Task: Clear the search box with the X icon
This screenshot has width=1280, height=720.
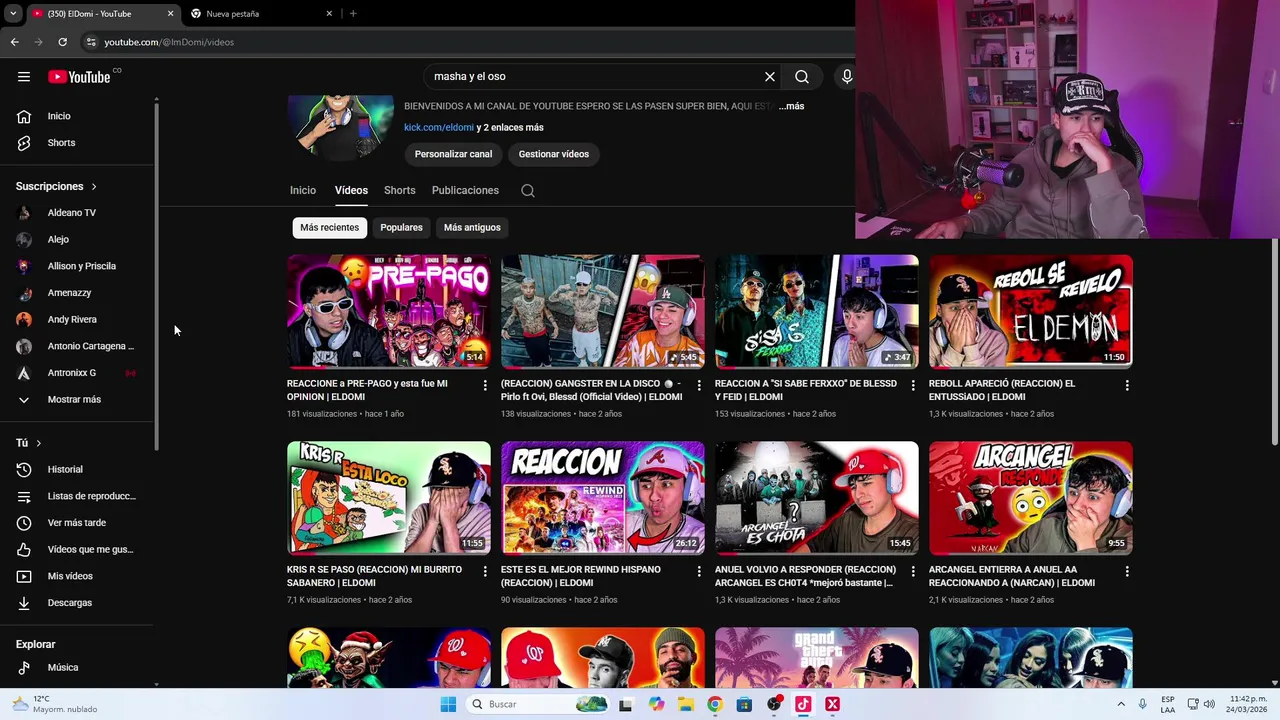Action: pyautogui.click(x=770, y=76)
